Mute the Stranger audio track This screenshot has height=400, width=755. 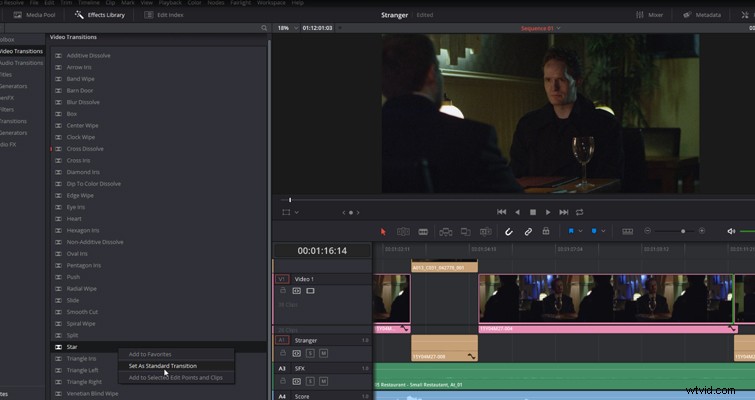click(x=324, y=353)
